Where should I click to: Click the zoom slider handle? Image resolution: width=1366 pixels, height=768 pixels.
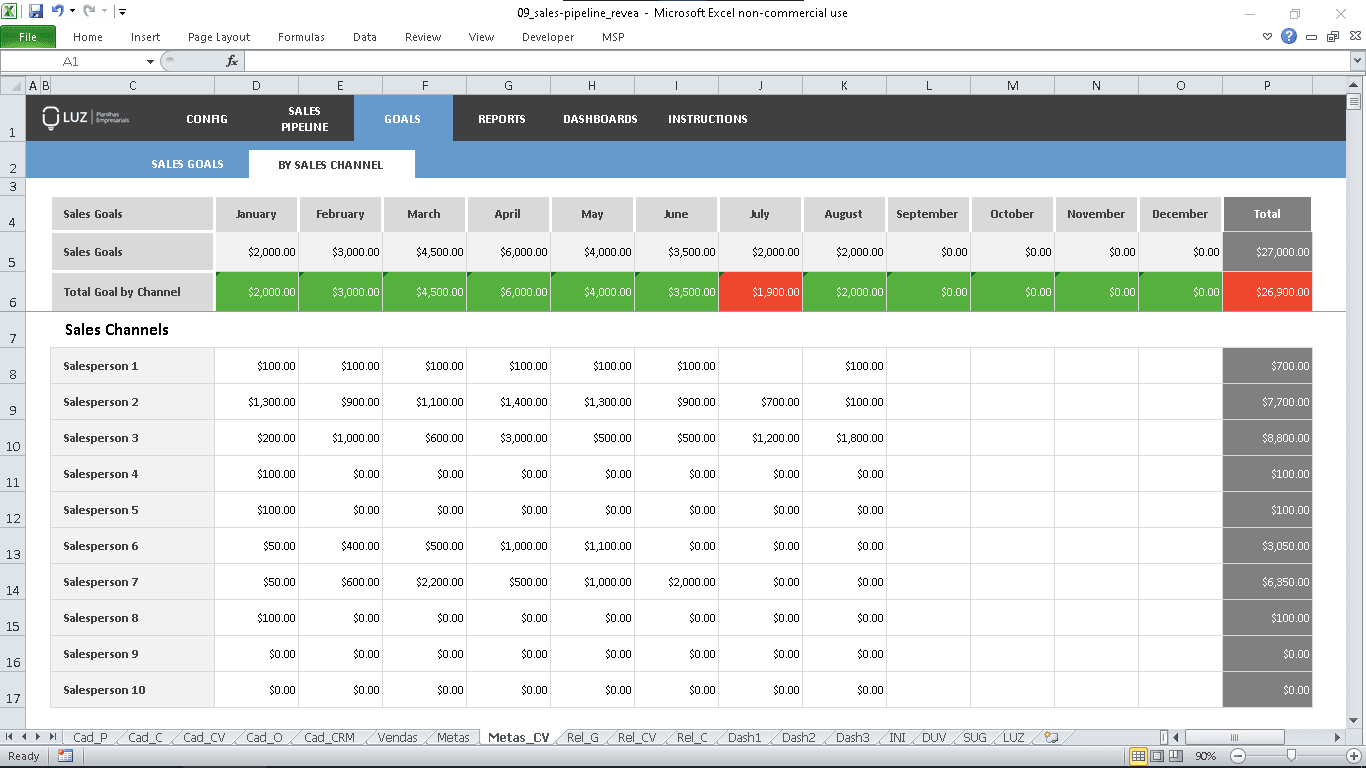pos(1291,756)
